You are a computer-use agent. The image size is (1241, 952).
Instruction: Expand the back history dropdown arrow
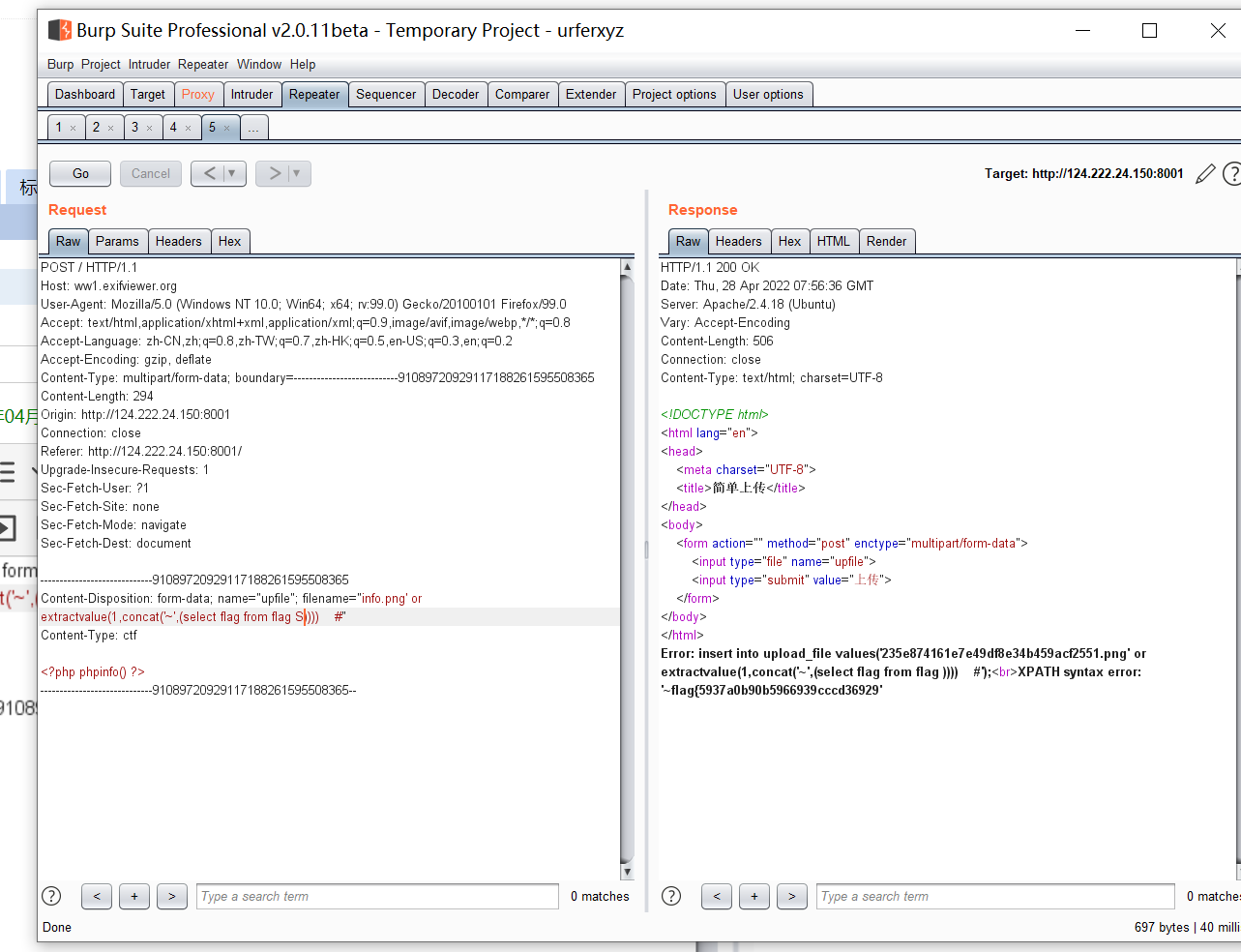click(232, 173)
